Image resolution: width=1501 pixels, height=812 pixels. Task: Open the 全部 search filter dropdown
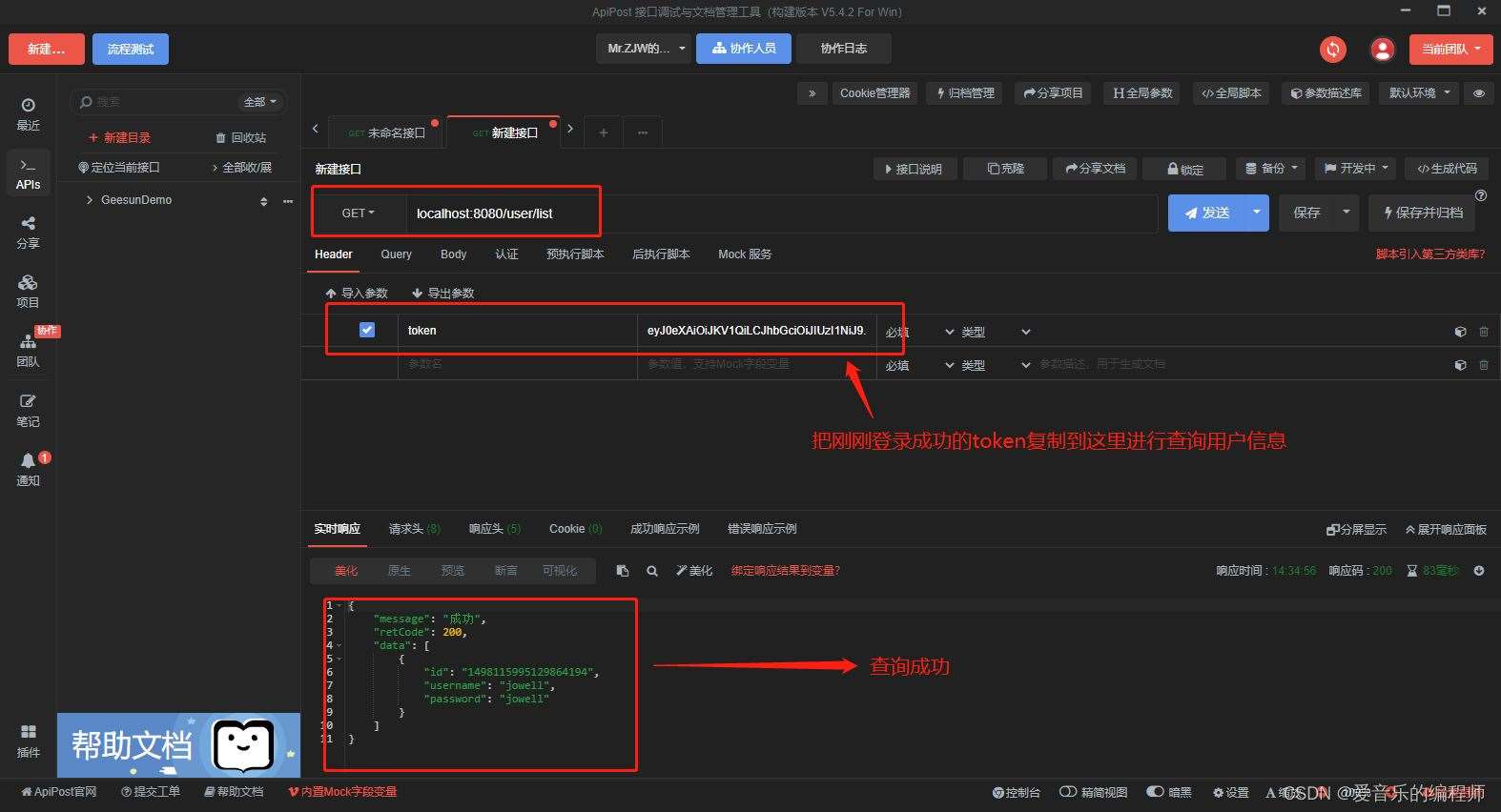click(x=259, y=102)
